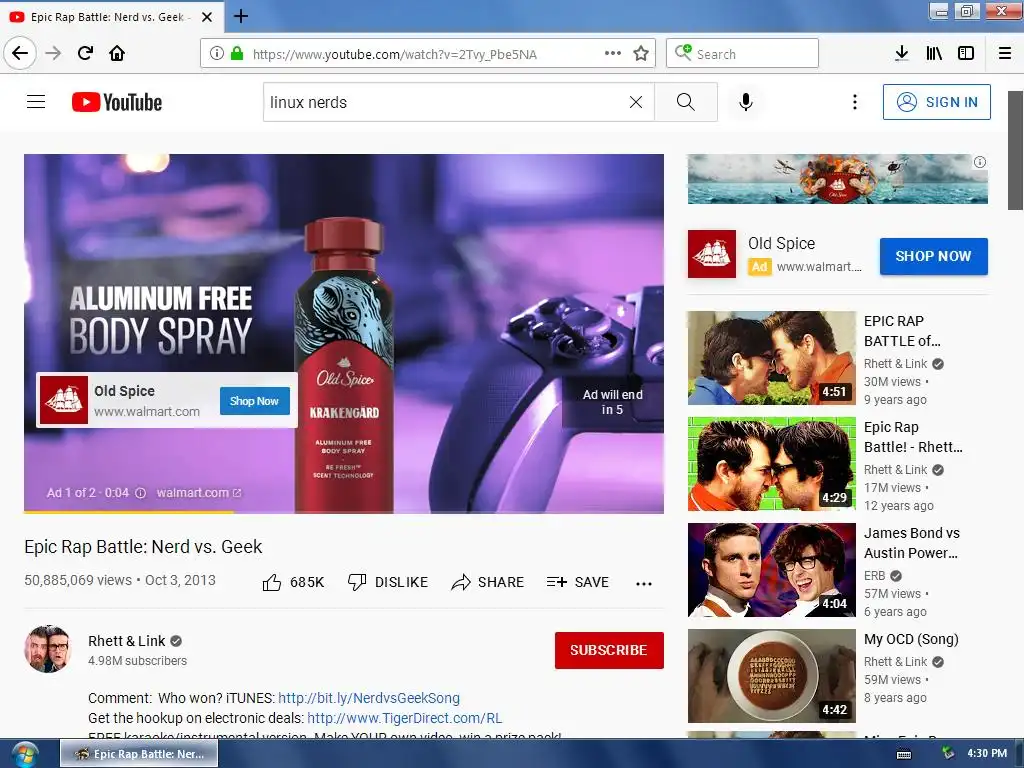Click the Old Spice logo in the video overlay
Screen dimensions: 1024x768
[x=63, y=400]
